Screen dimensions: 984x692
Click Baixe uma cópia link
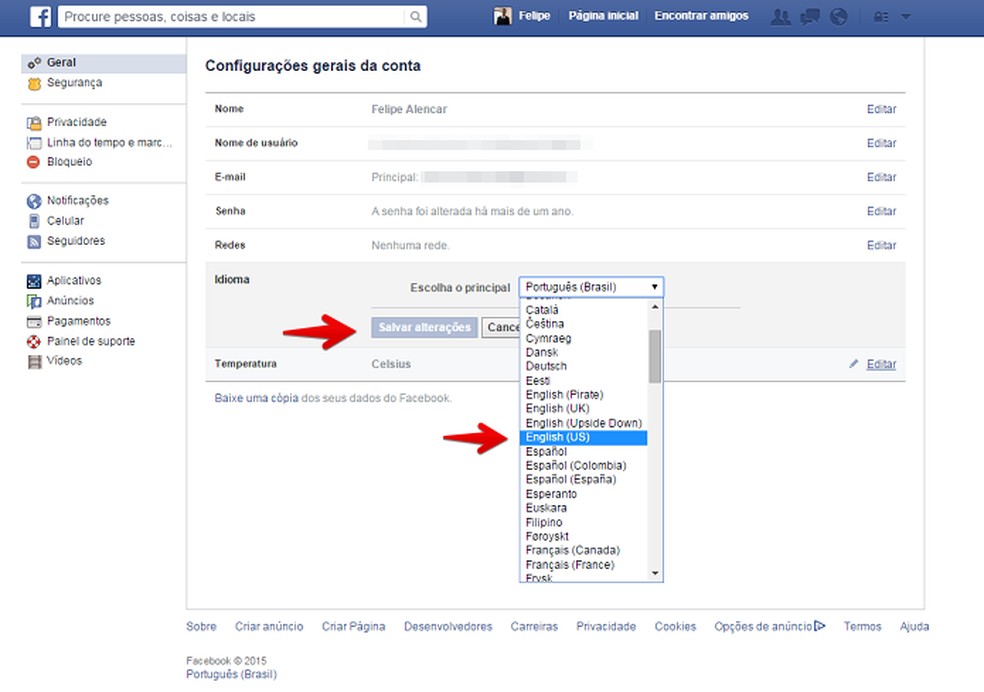(x=256, y=398)
